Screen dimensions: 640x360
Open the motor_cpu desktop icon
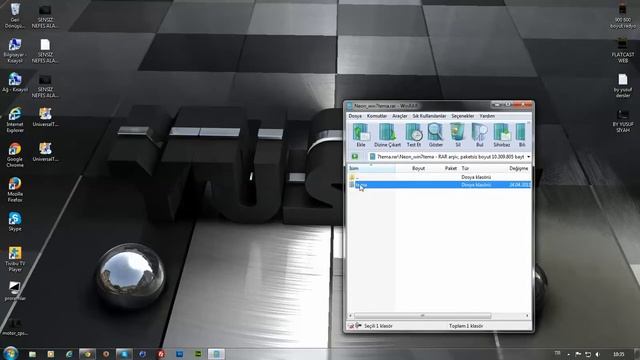[15, 327]
